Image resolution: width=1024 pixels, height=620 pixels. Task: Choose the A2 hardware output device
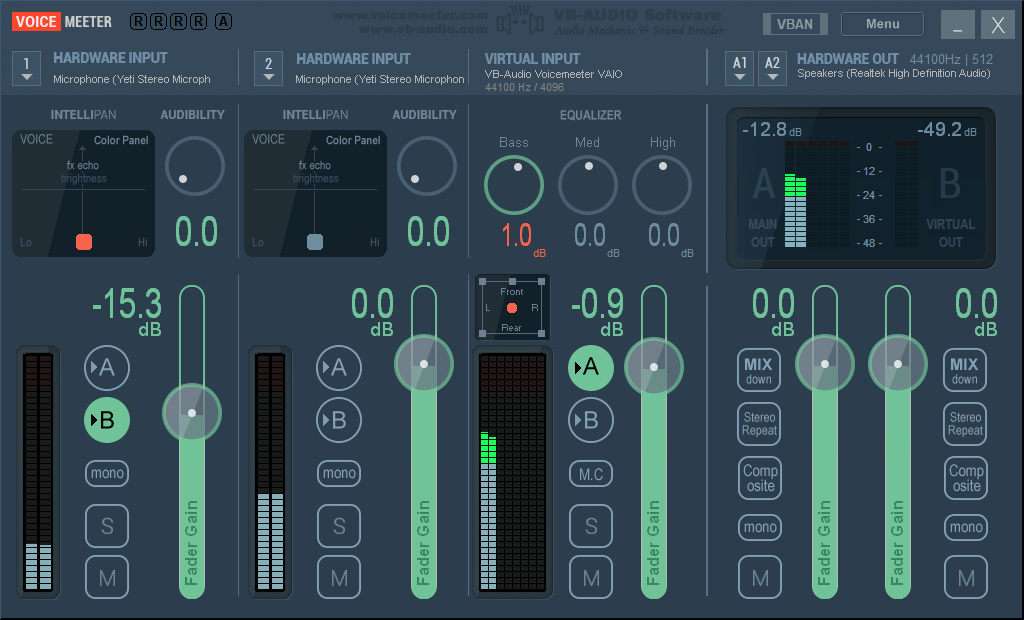[772, 69]
